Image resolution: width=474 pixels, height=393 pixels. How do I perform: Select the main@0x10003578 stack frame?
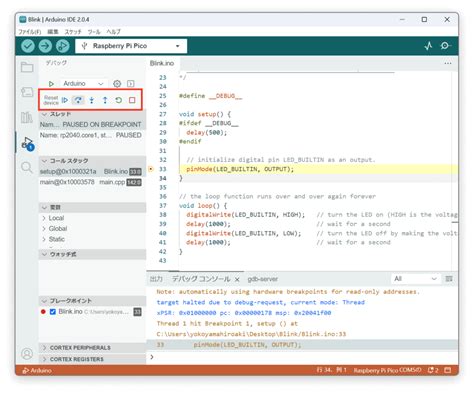pyautogui.click(x=92, y=182)
